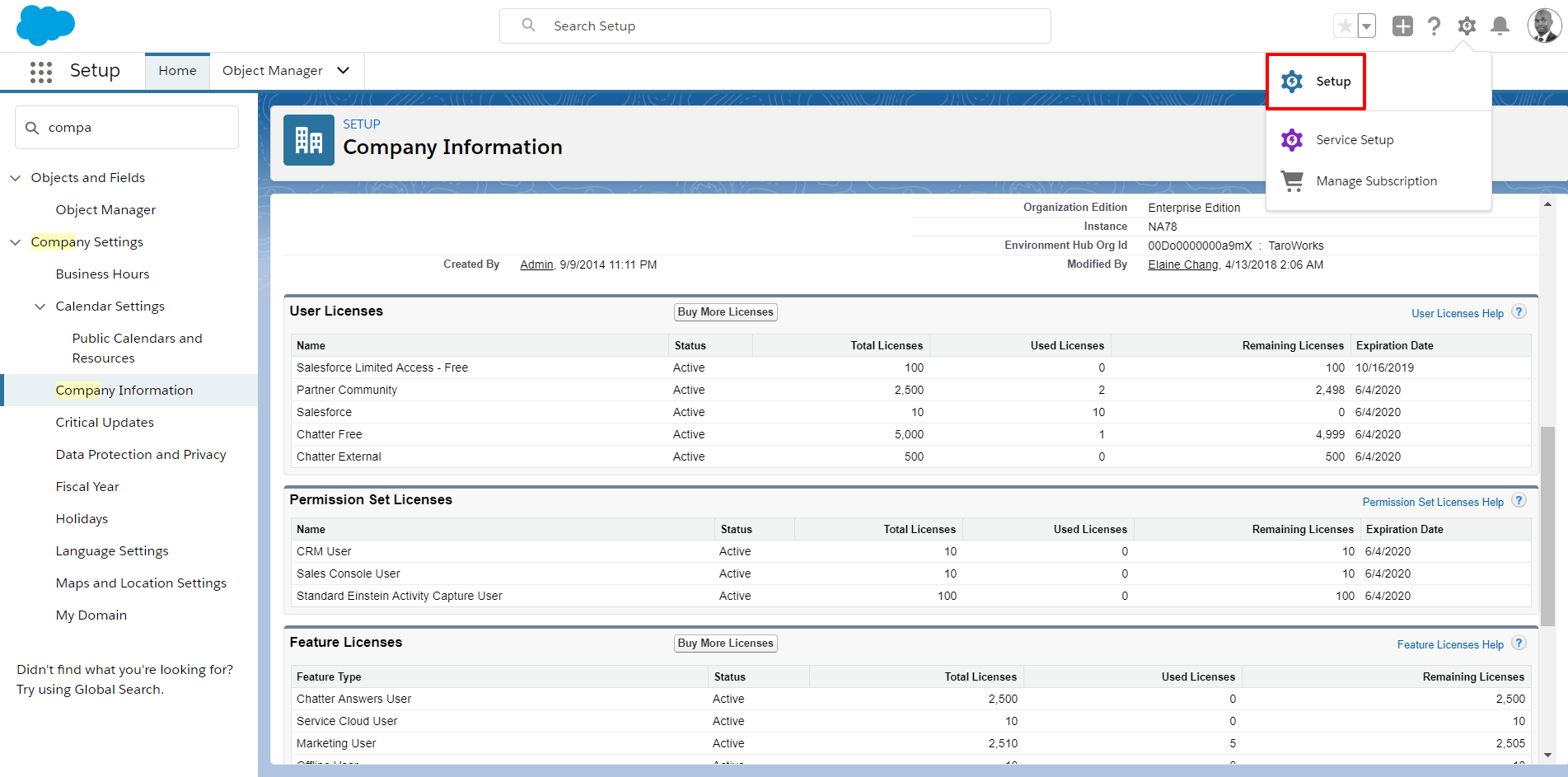Click the User Licenses Help question icon
The image size is (1568, 777).
1519,311
